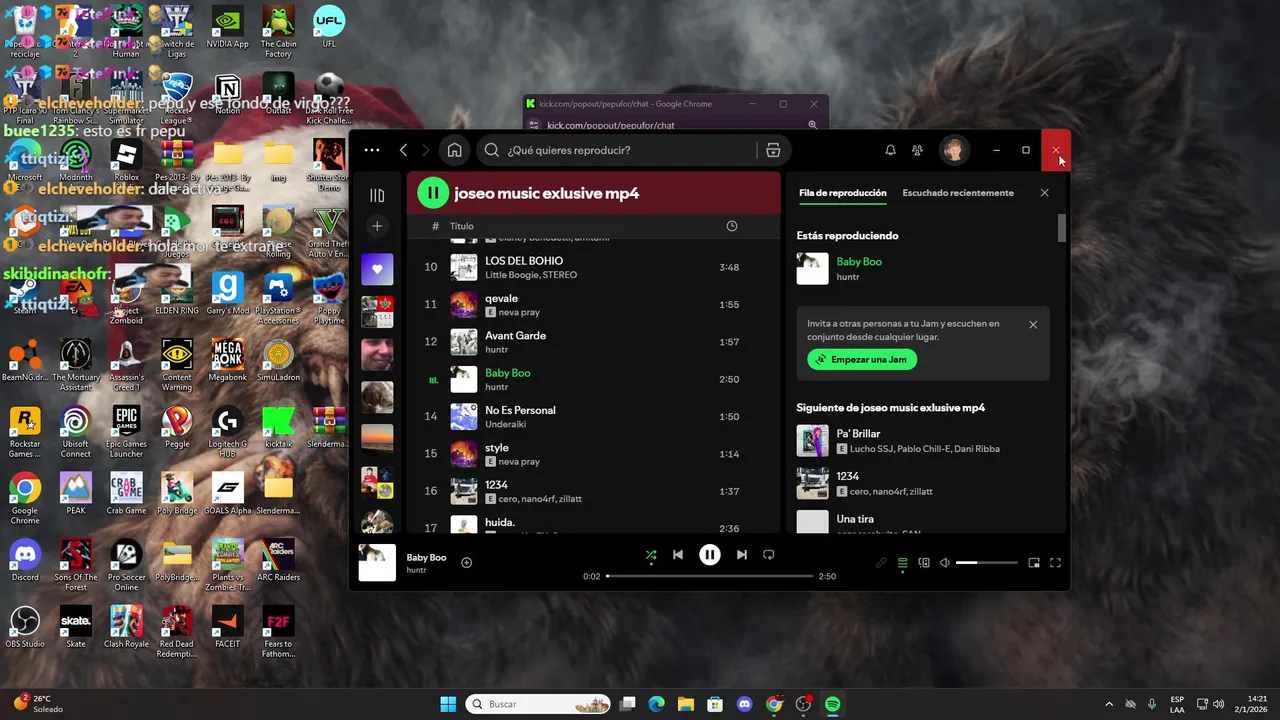Select the No Es Personal track
This screenshot has width=1280, height=720.
tap(592, 416)
